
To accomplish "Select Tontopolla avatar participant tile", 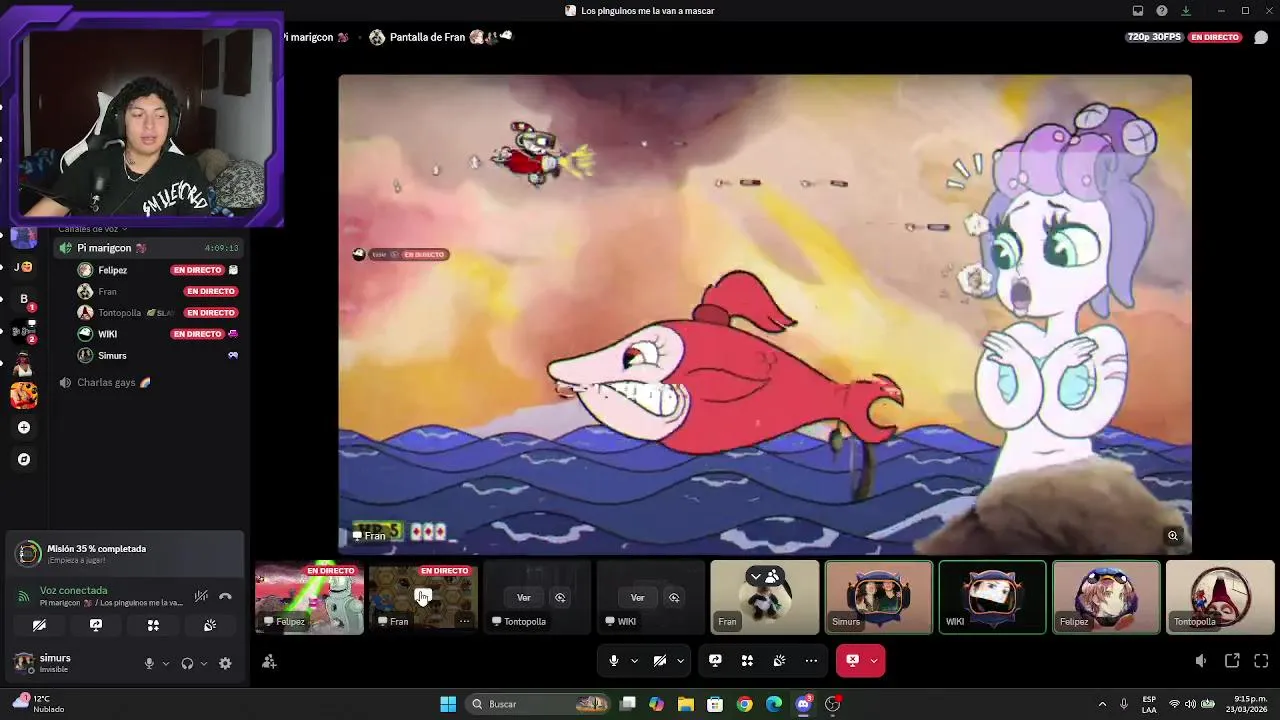I will point(1220,597).
